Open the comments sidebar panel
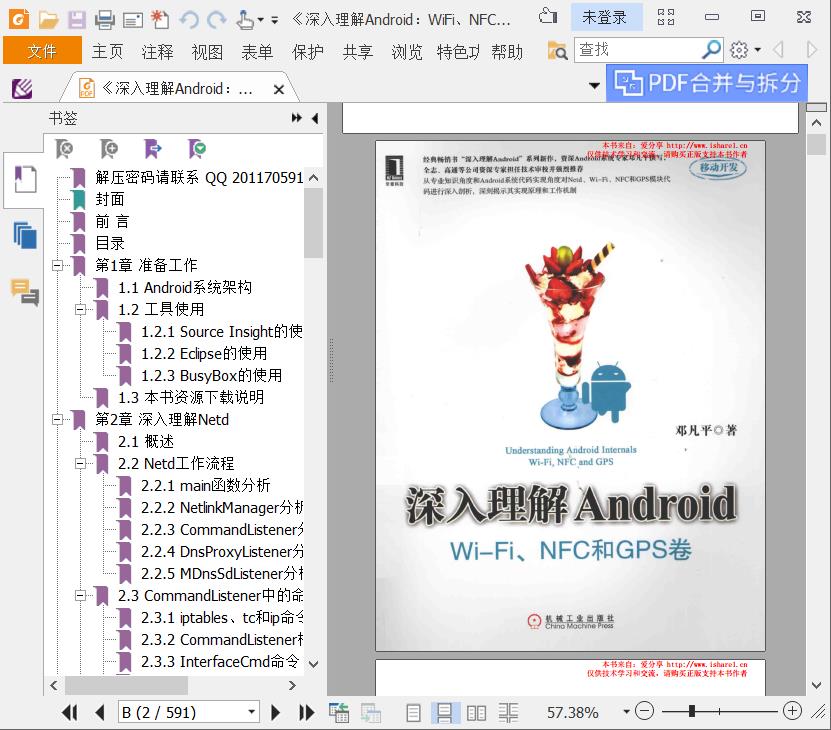831x730 pixels. click(24, 292)
